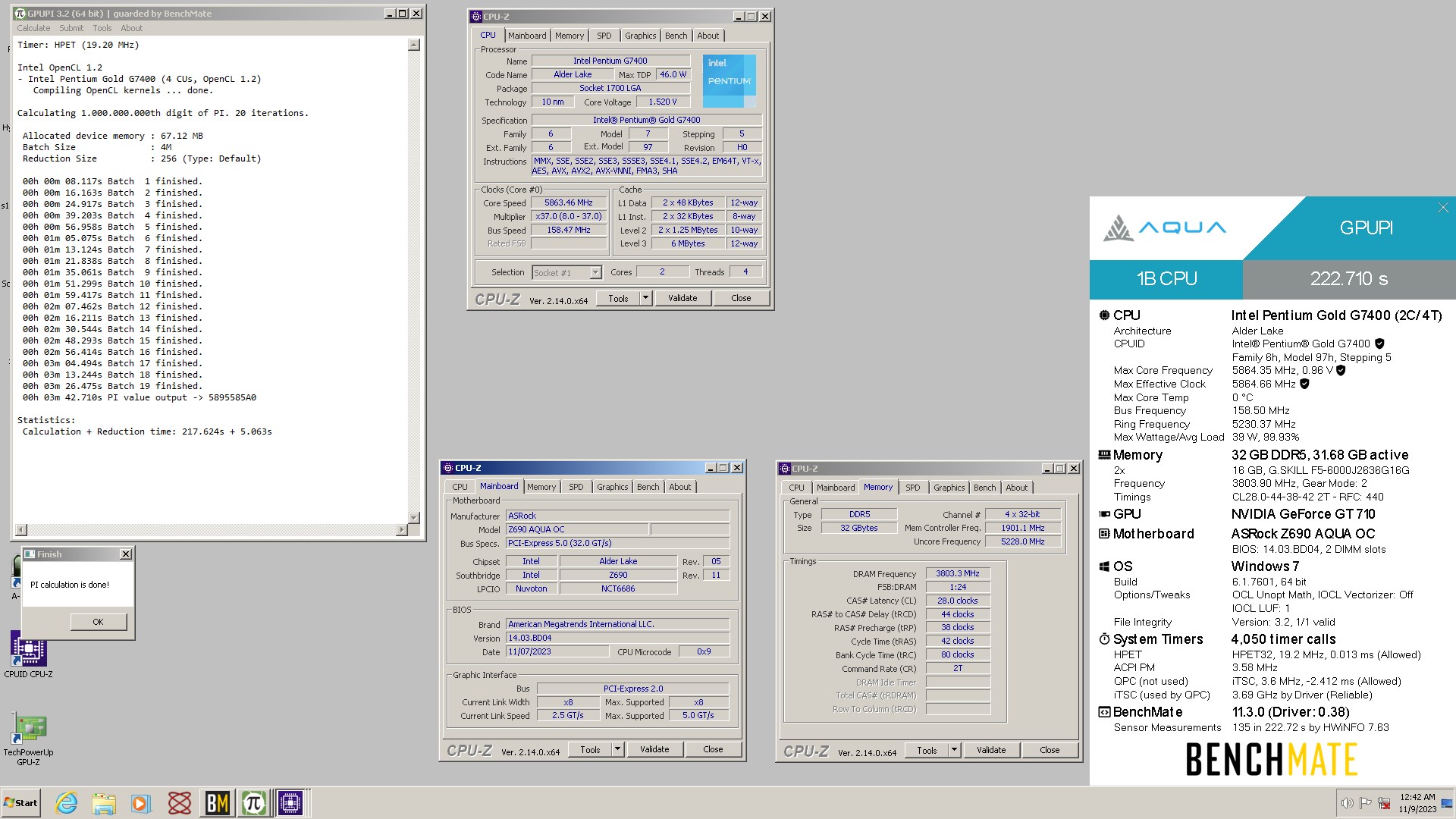This screenshot has height=819, width=1456.
Task: Open Internet Explorer from the taskbar
Action: 67,803
